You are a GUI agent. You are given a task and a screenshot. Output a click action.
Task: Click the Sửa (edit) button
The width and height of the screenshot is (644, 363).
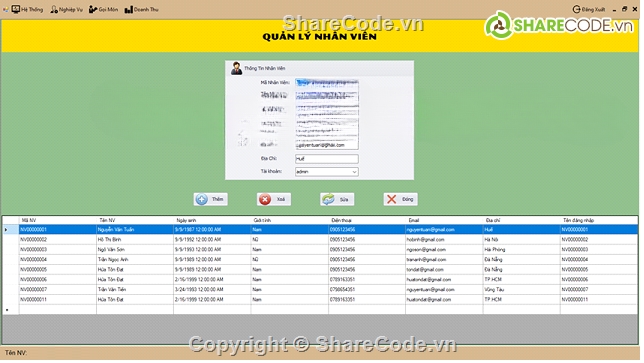pyautogui.click(x=338, y=200)
